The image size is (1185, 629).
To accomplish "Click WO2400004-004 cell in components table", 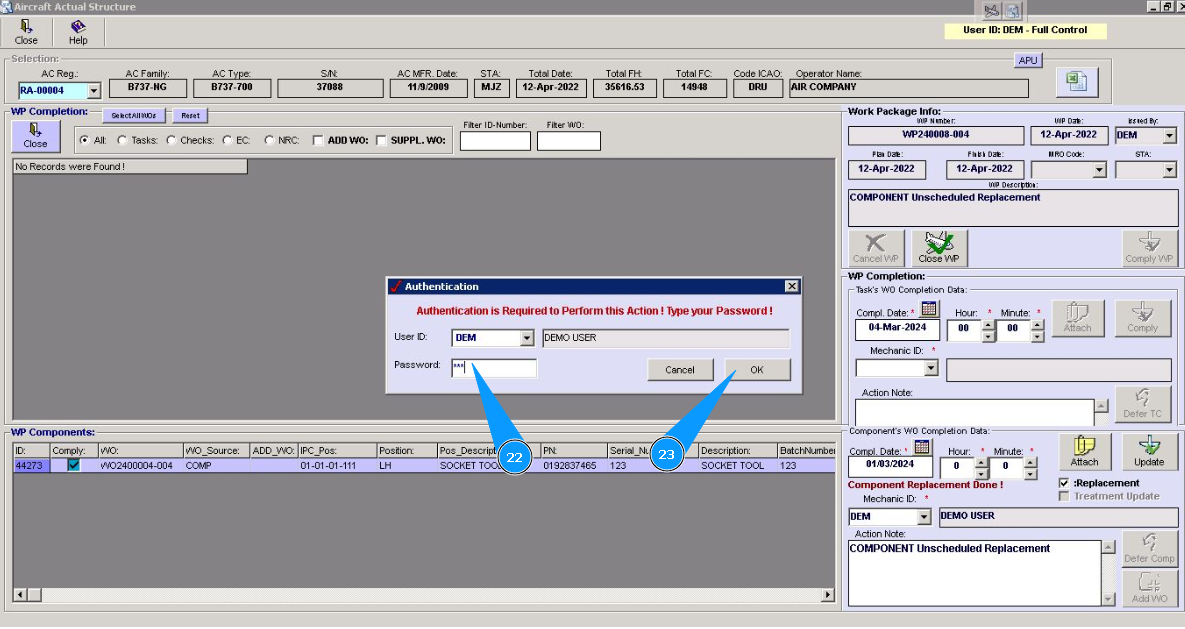I will click(141, 466).
